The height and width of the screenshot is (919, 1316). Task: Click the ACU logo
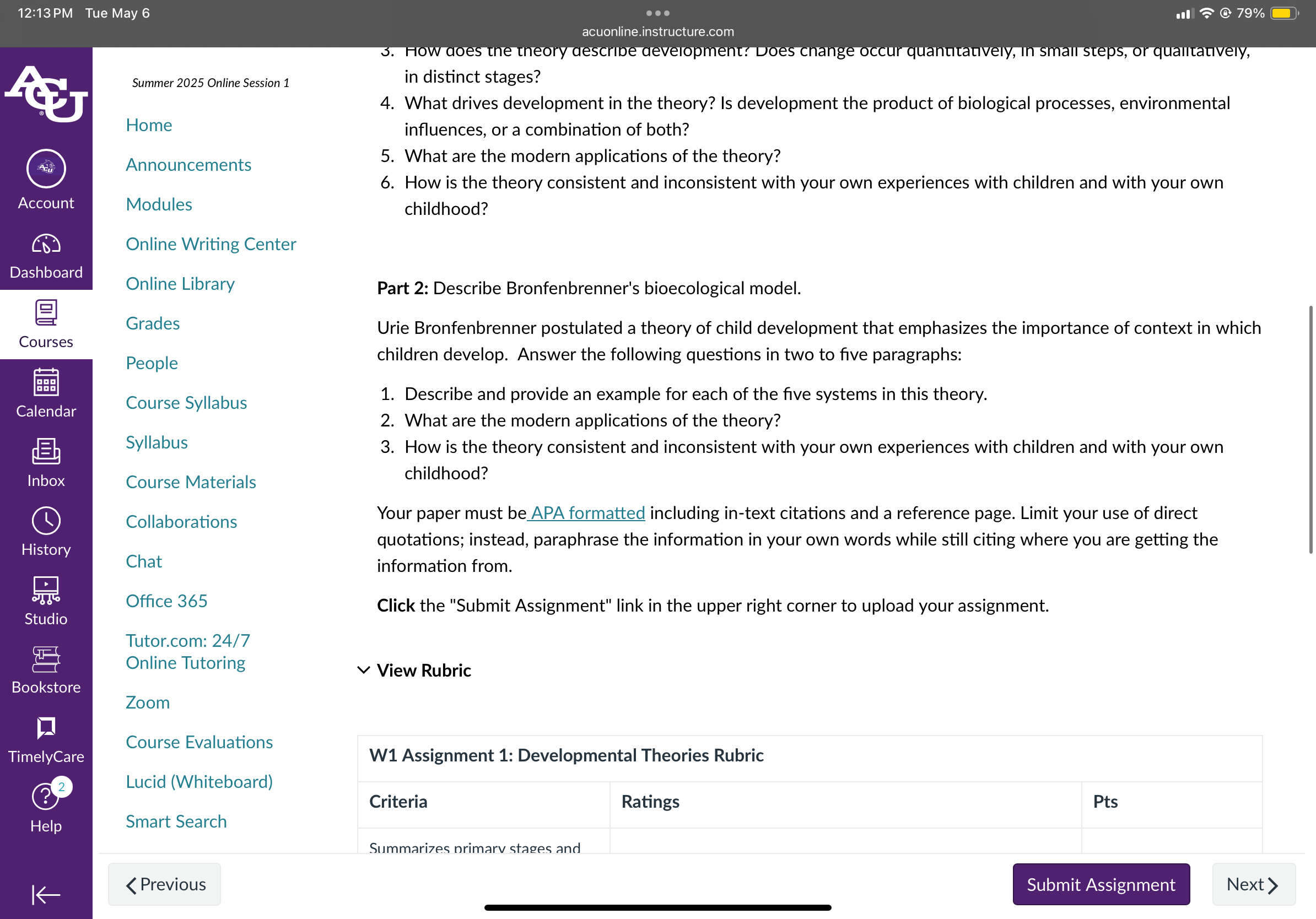(46, 94)
